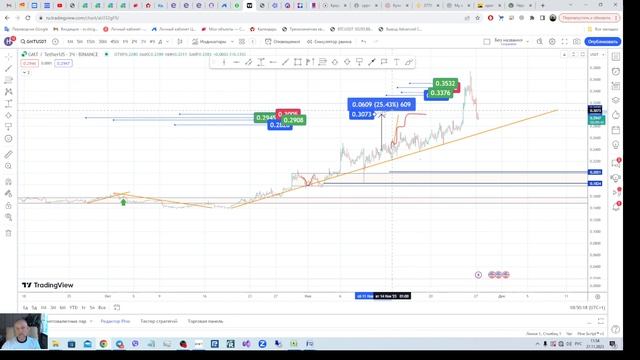Open the user profile avatar menu

(9, 41)
